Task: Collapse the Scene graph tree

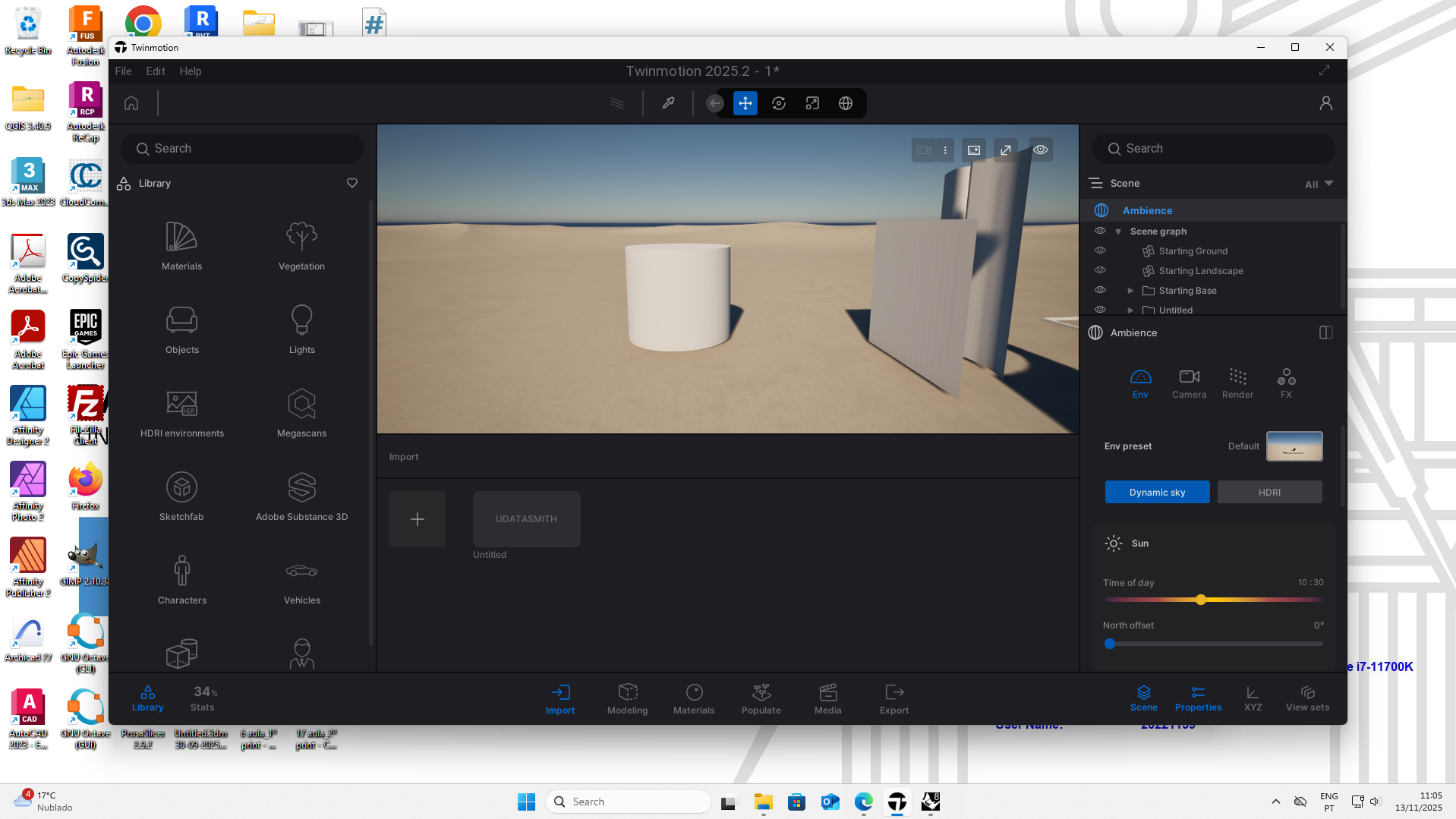Action: point(1118,232)
